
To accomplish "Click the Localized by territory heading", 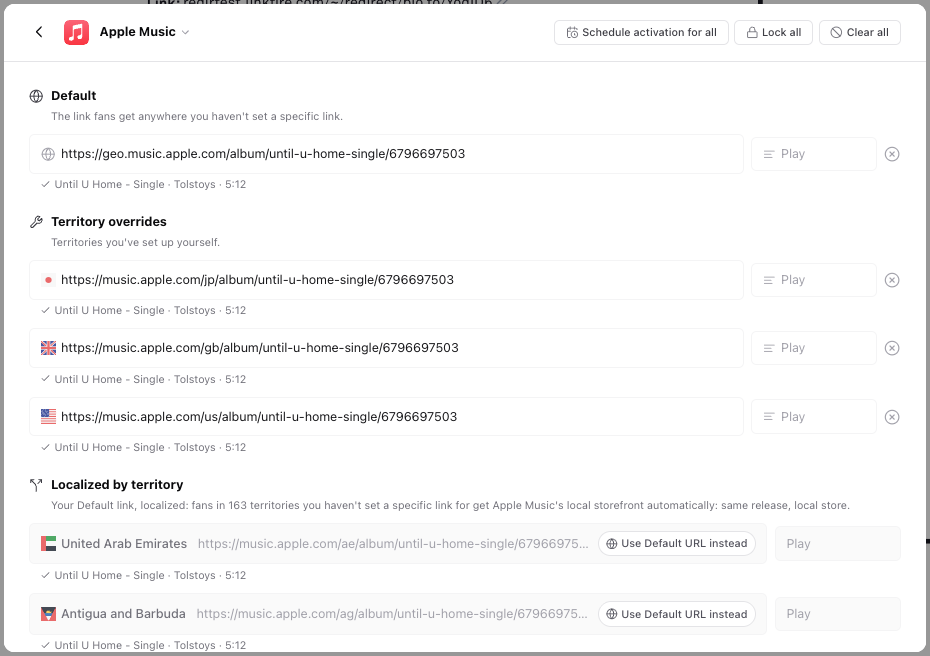I will (117, 485).
